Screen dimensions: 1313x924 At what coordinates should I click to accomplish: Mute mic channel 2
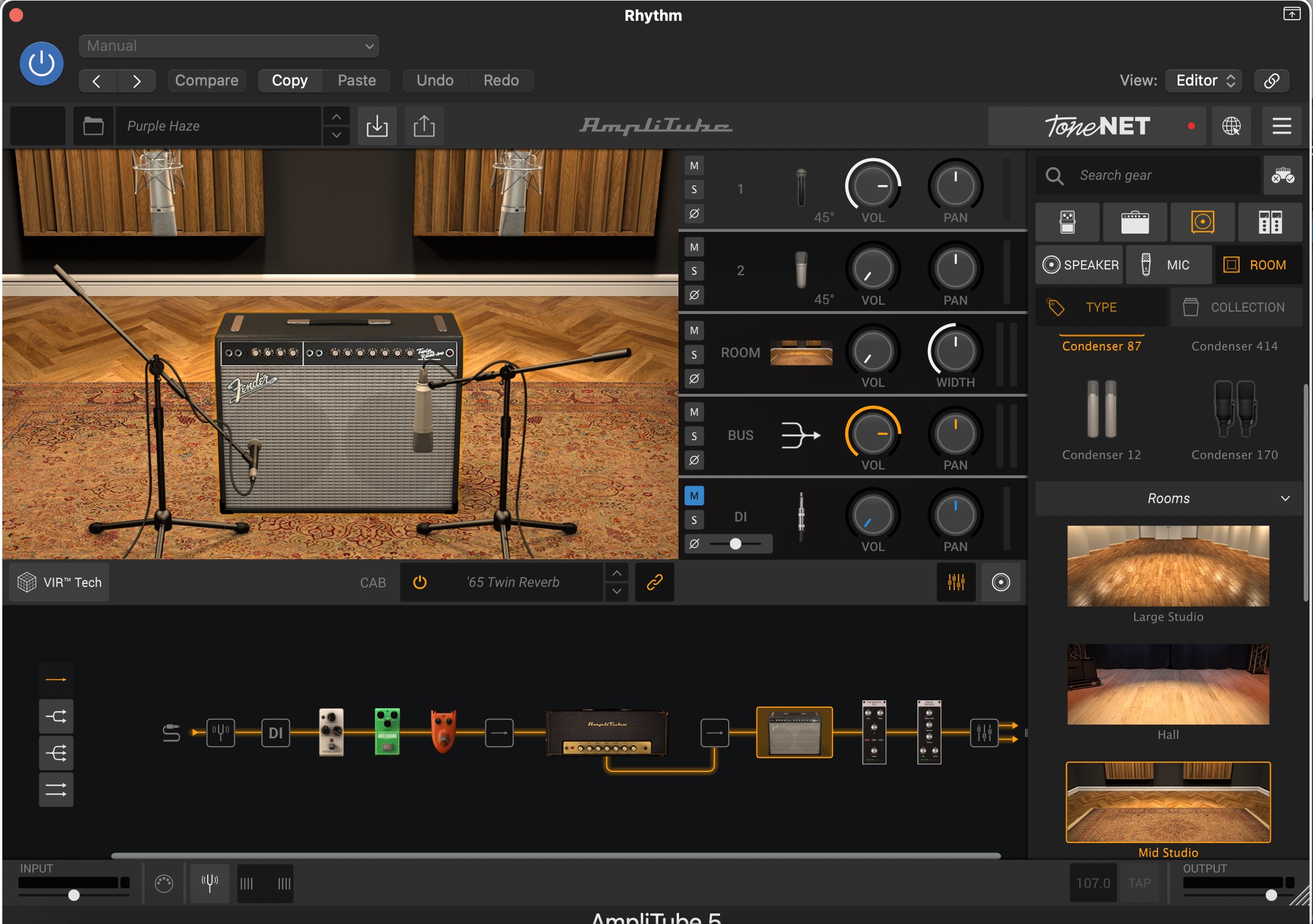694,247
